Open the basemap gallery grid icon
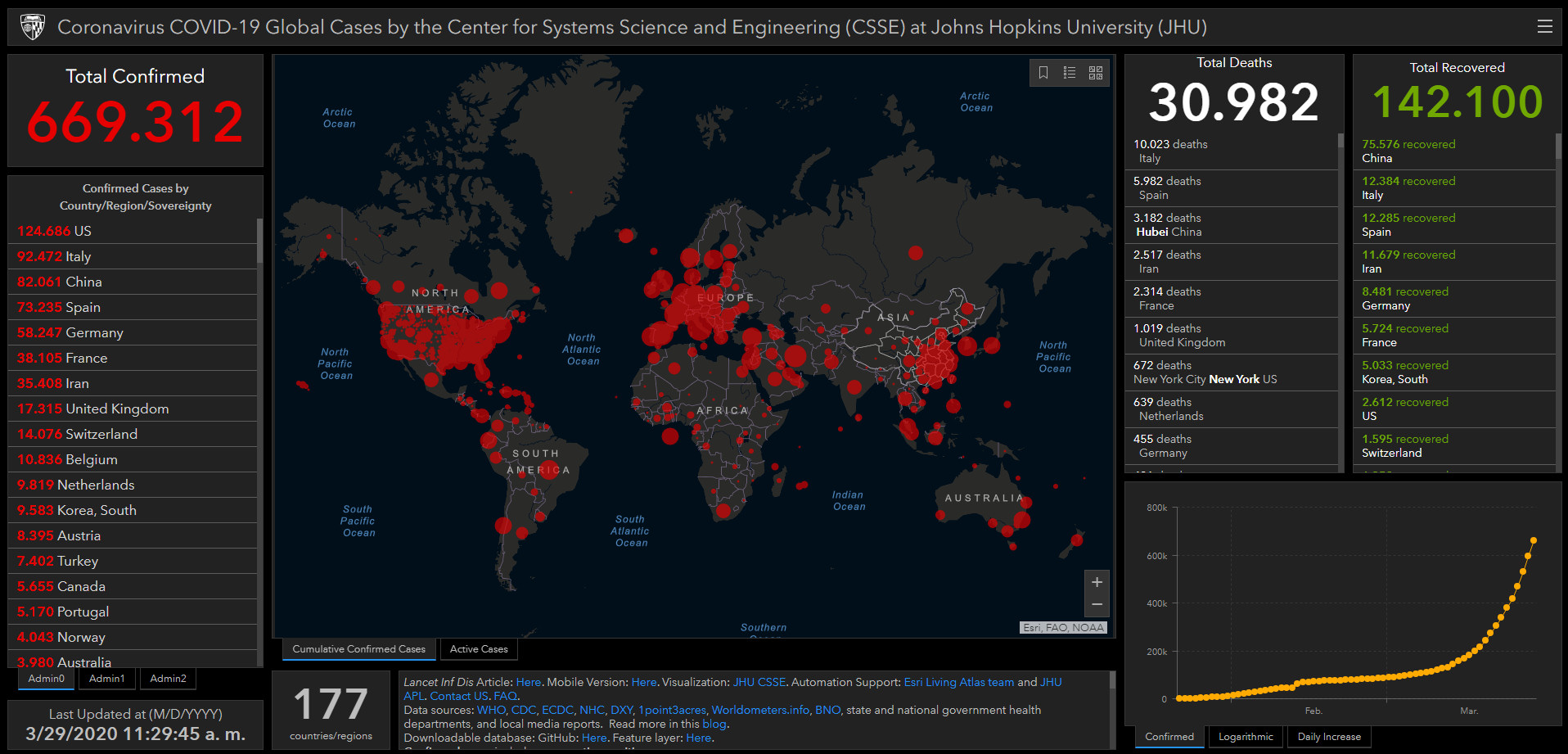The height and width of the screenshot is (754, 1568). [x=1096, y=73]
